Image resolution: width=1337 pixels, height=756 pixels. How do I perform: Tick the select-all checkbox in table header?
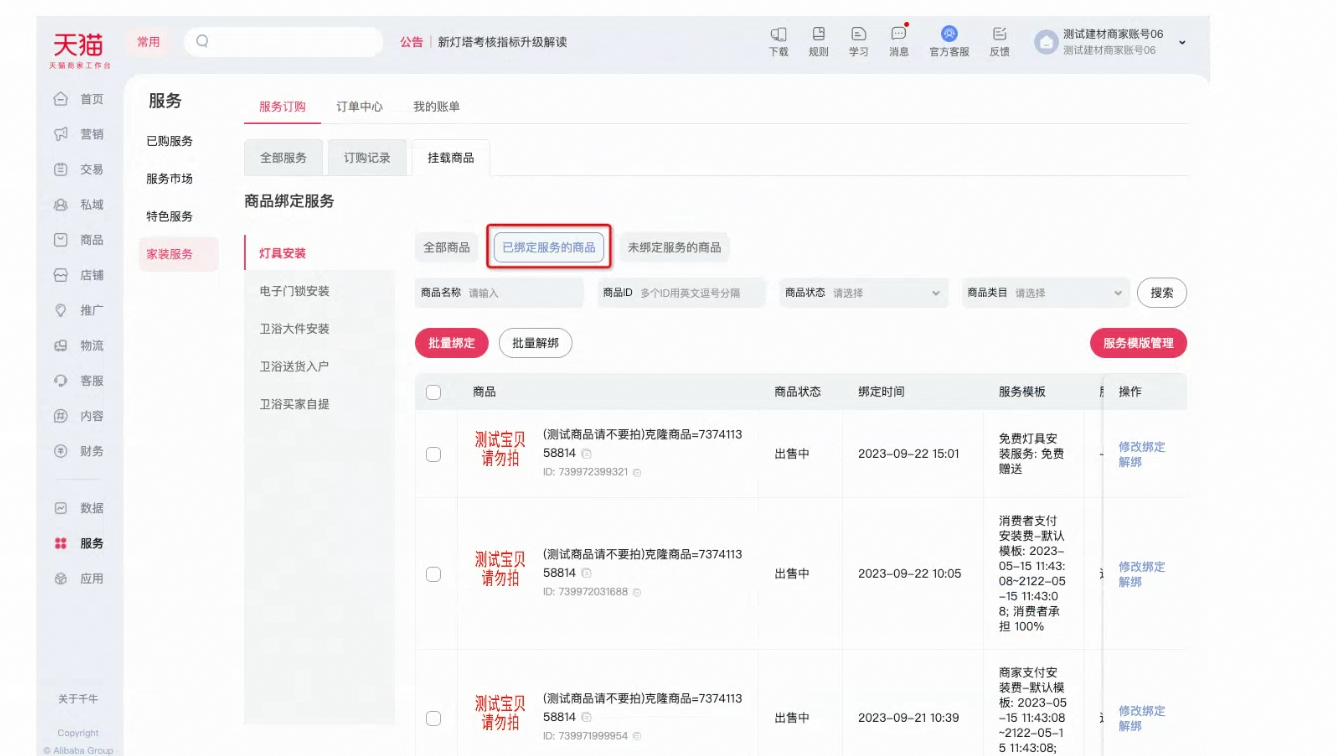pyautogui.click(x=433, y=392)
